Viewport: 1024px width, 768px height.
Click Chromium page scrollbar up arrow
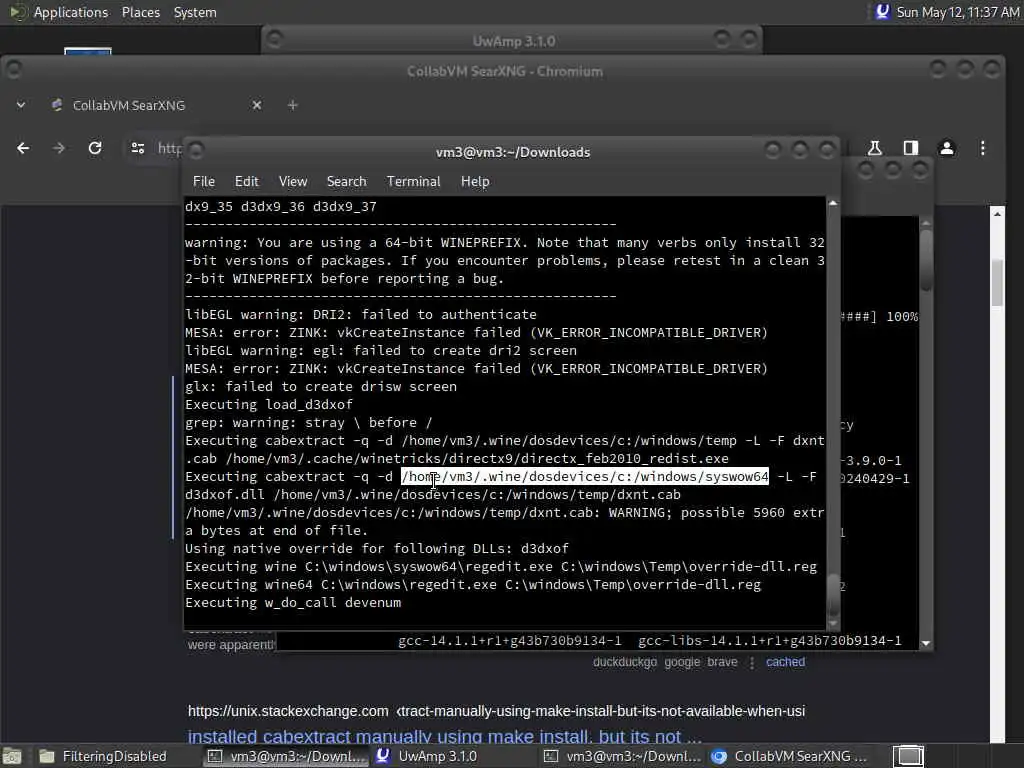(997, 214)
